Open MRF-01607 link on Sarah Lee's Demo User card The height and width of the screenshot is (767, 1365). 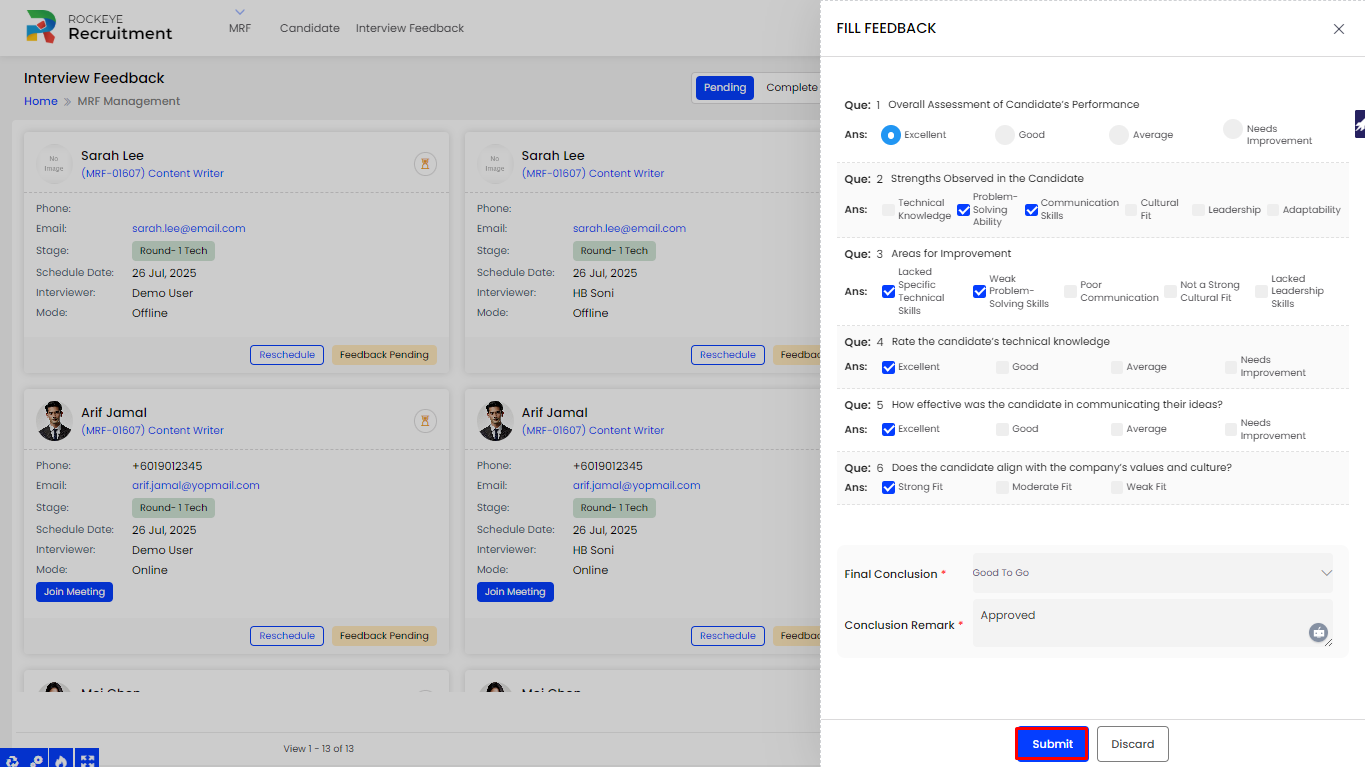point(153,174)
